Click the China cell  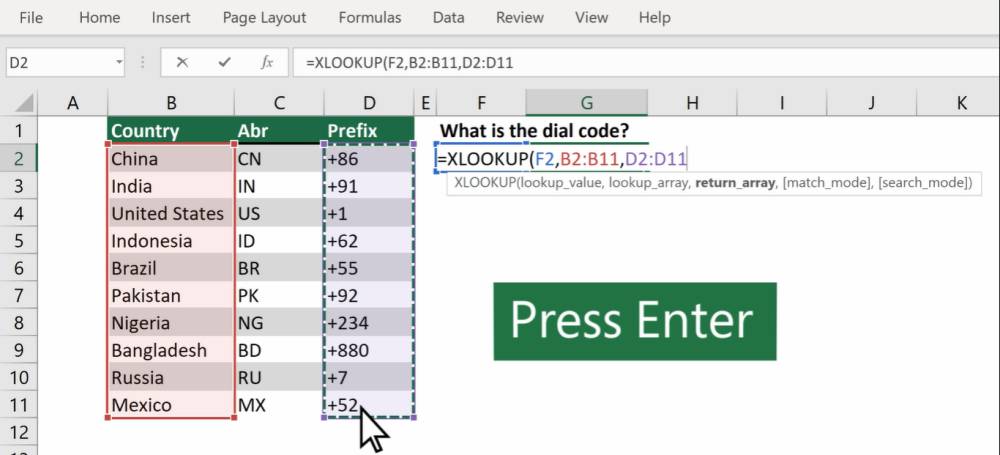coord(170,158)
